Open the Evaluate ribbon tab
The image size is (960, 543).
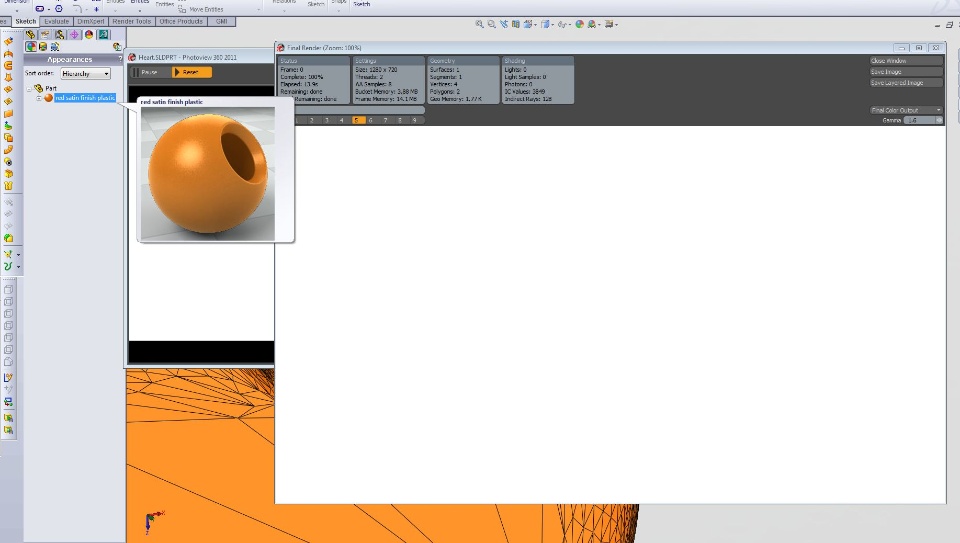coord(56,21)
